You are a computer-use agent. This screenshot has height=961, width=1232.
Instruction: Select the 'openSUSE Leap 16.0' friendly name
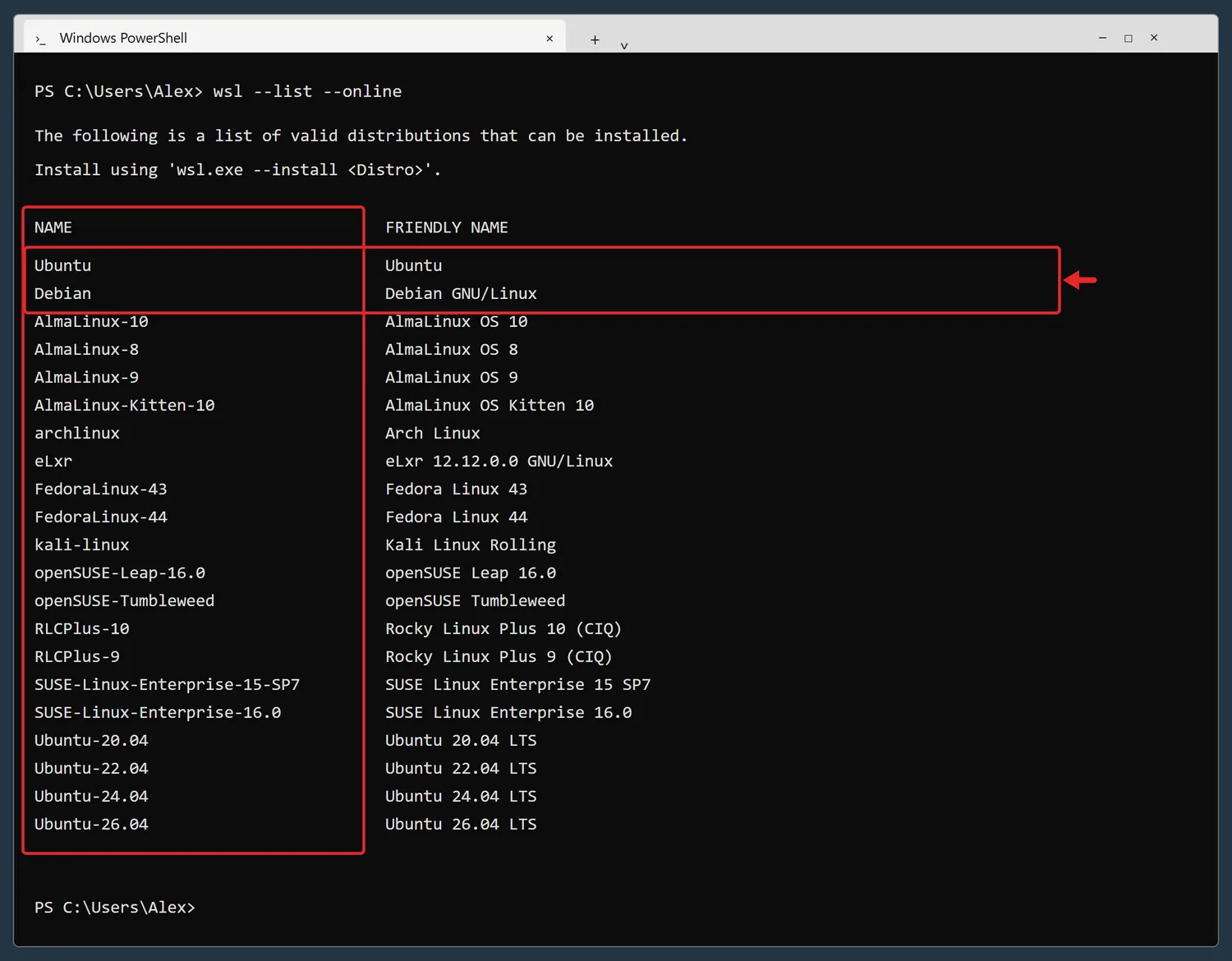click(x=471, y=572)
